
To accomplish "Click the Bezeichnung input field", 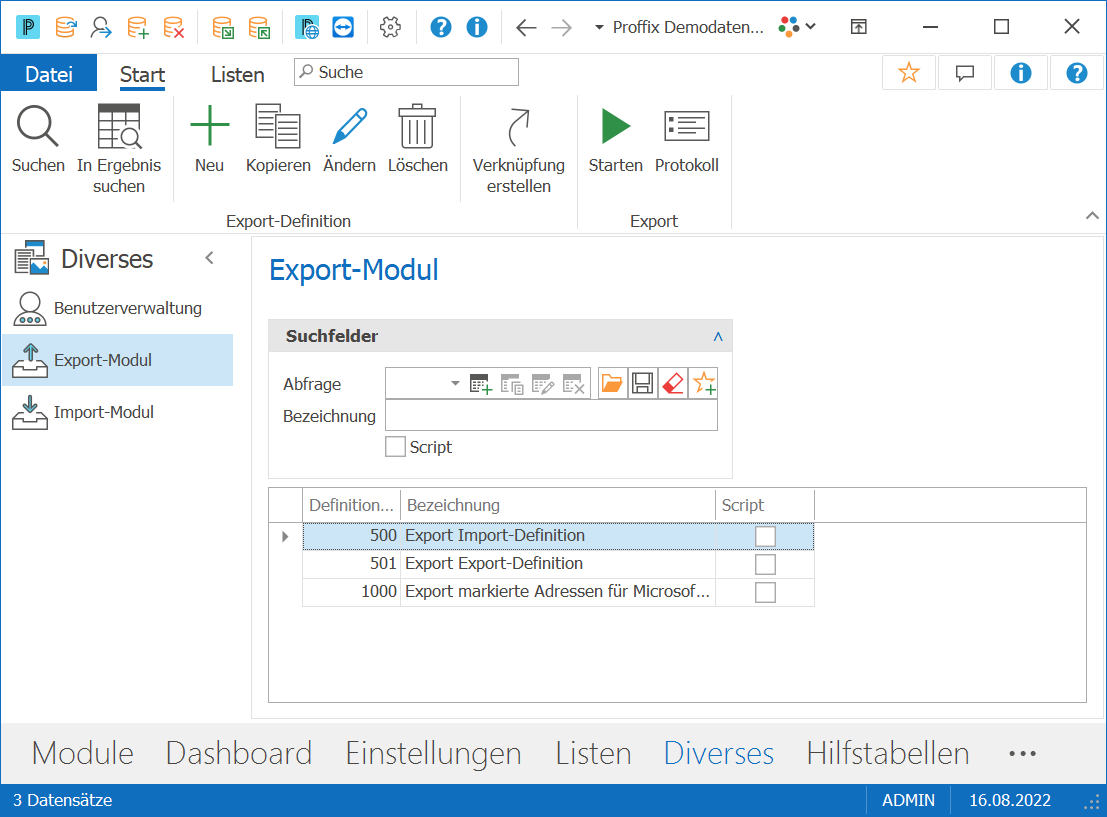I will [x=551, y=416].
